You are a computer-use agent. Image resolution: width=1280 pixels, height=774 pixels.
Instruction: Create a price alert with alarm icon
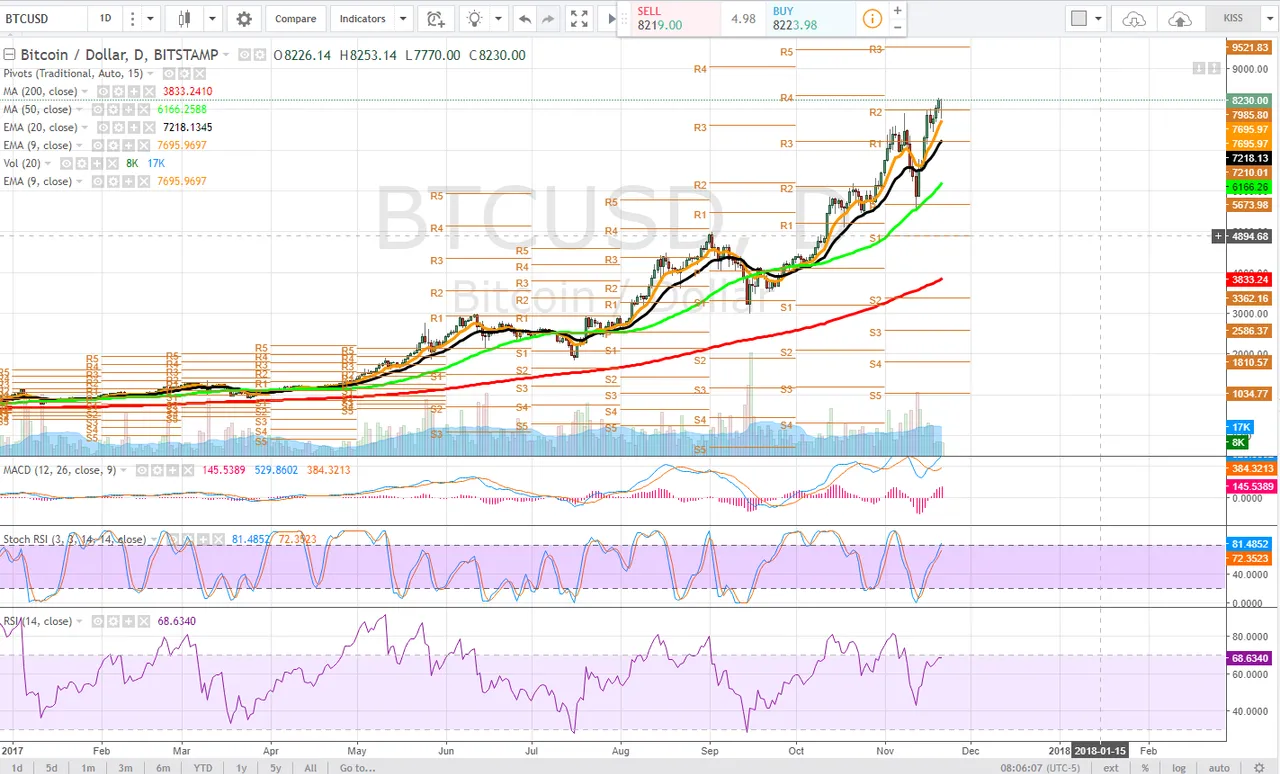[x=435, y=19]
